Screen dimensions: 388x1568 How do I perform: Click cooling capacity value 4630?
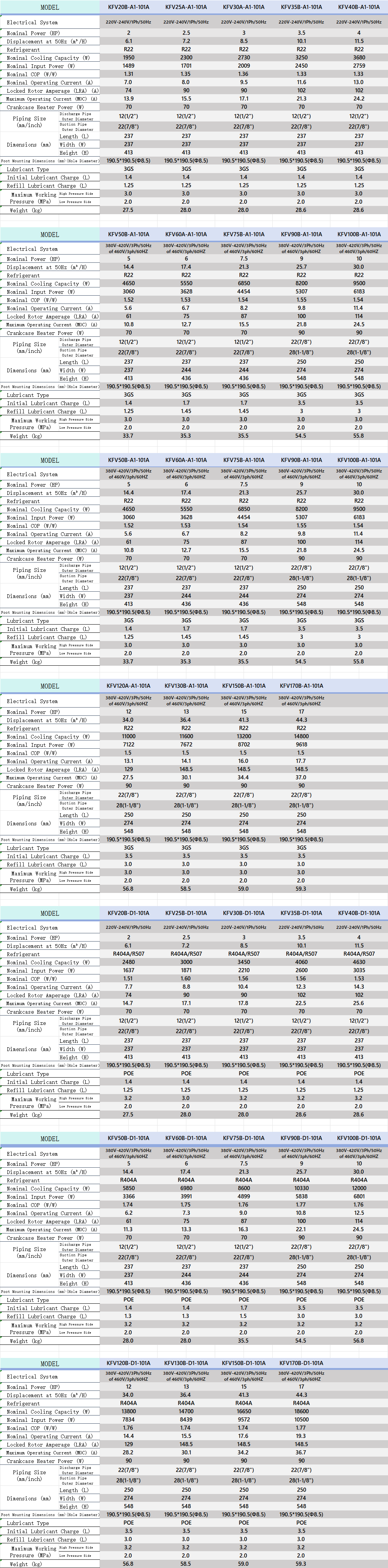coord(359,962)
